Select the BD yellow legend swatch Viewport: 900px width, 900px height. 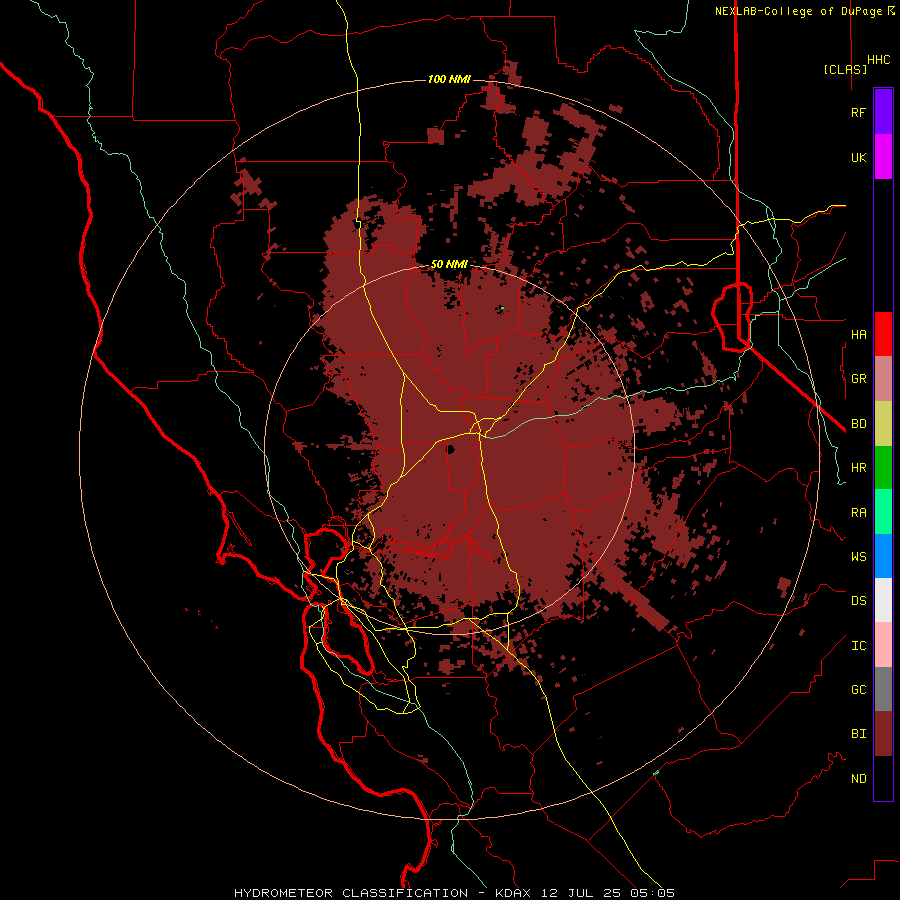[883, 423]
